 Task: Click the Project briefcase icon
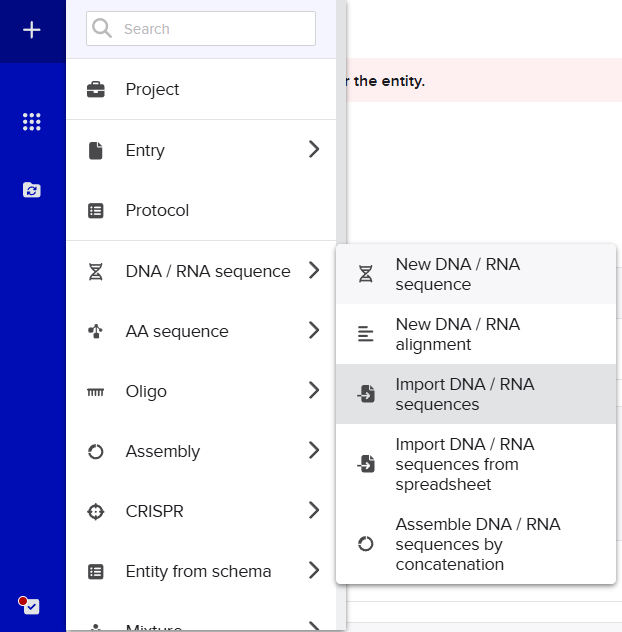[x=96, y=90]
